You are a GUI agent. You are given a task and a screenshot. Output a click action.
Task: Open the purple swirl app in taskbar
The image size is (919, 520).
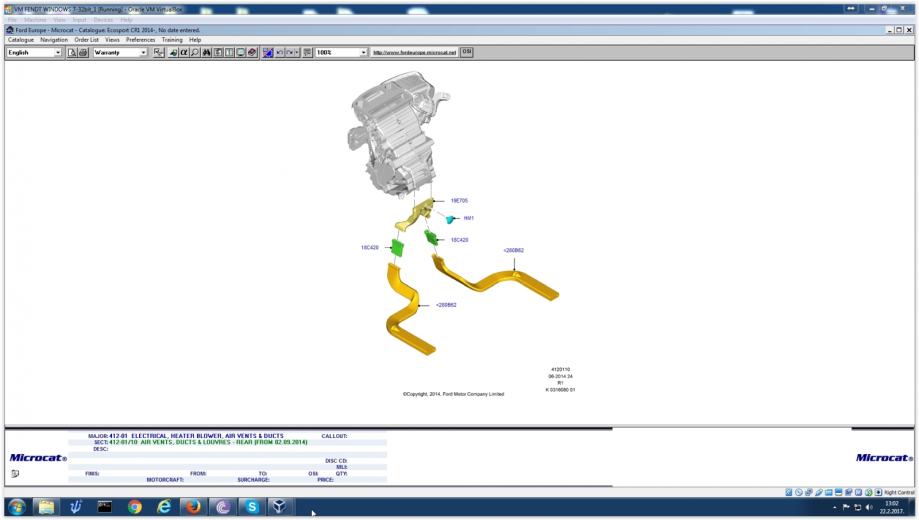tap(223, 507)
